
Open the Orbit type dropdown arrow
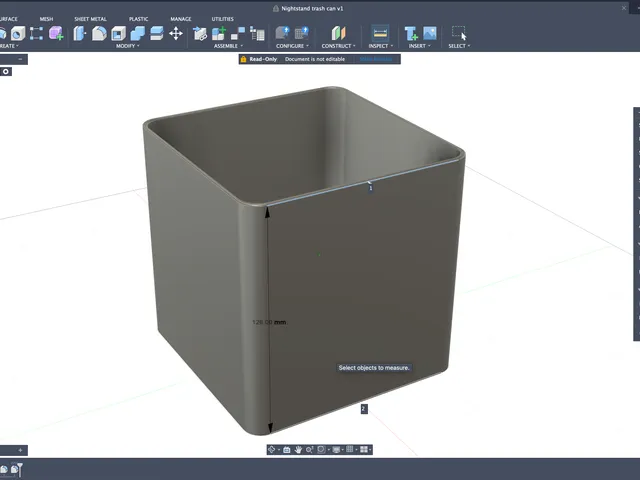pyautogui.click(x=279, y=450)
